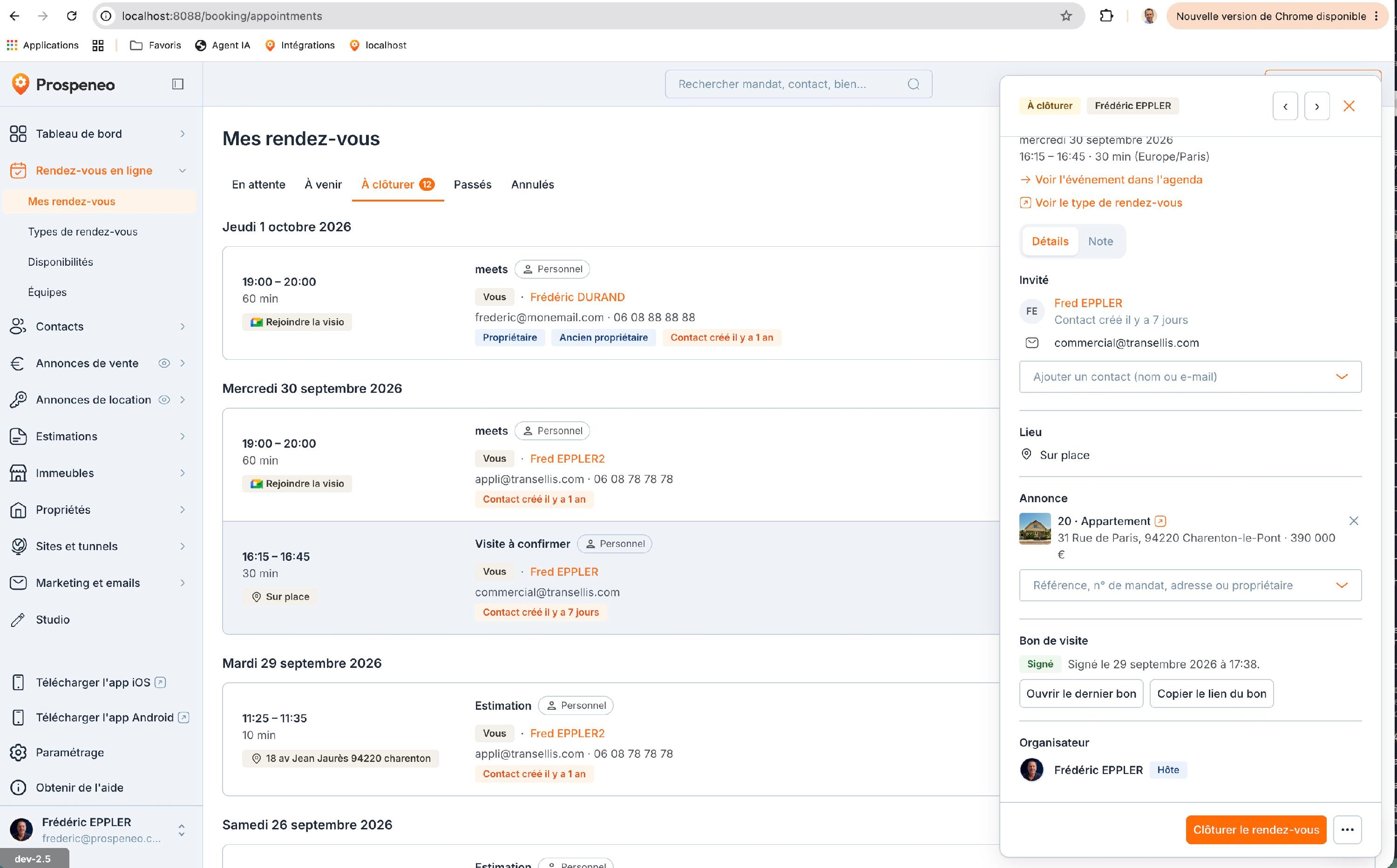Open Frédéric DURAND contact link

pyautogui.click(x=577, y=297)
